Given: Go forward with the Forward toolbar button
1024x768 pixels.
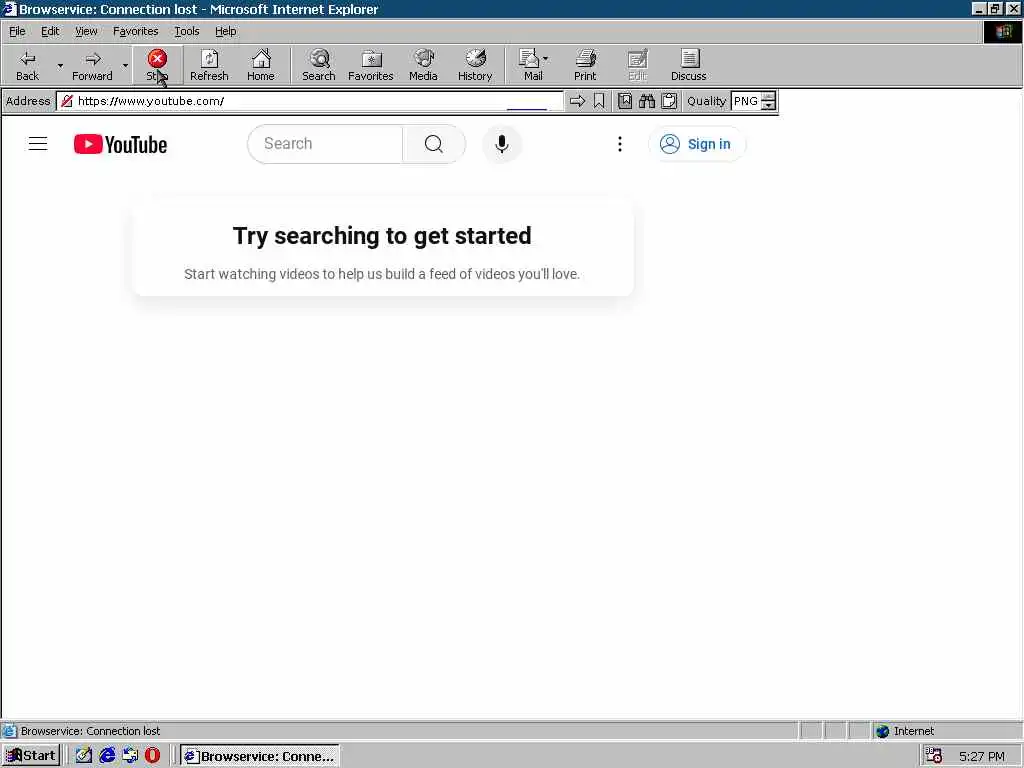Looking at the screenshot, I should pos(92,65).
